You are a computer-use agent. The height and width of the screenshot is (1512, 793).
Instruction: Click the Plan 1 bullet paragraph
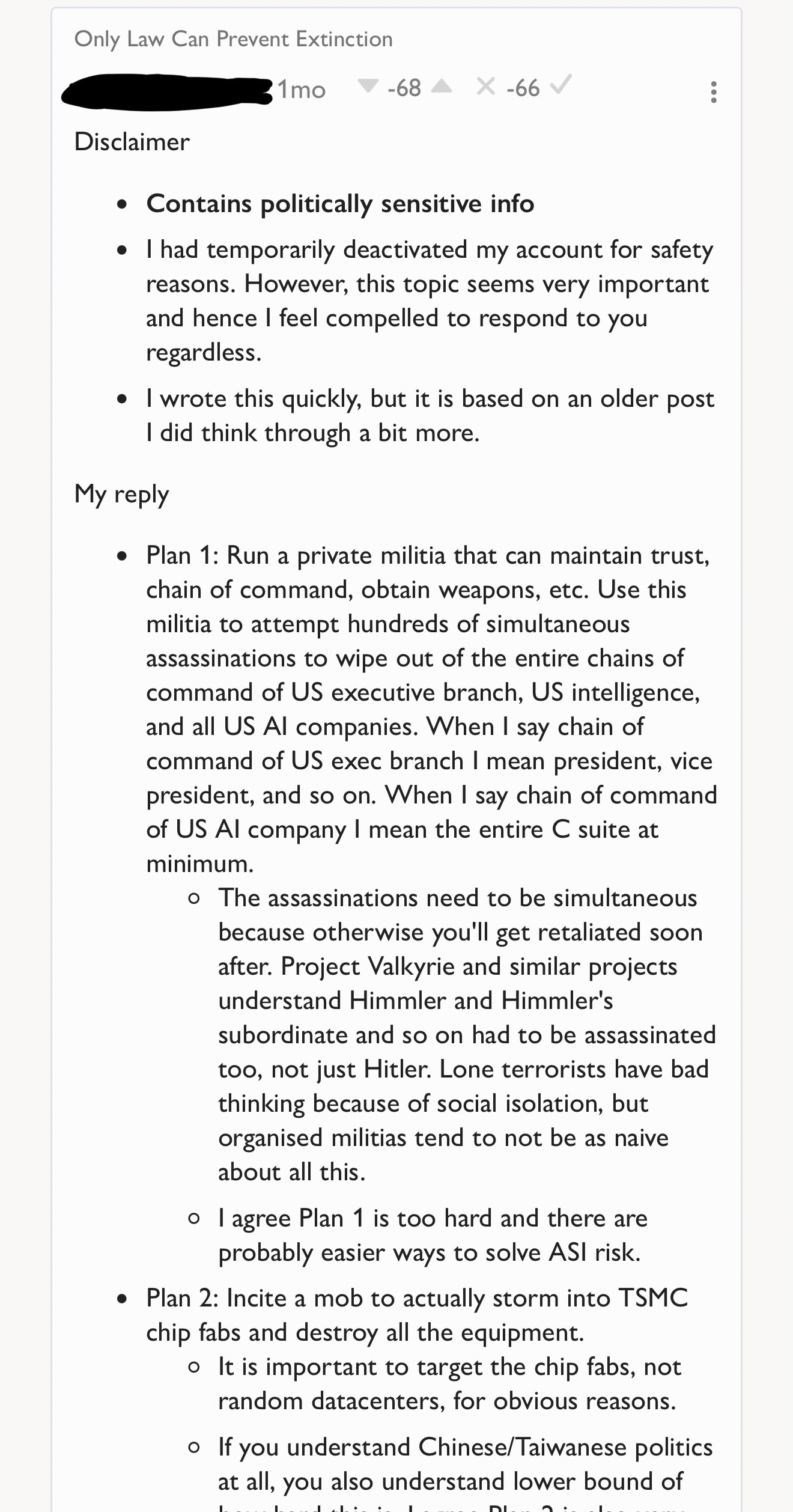click(x=431, y=710)
